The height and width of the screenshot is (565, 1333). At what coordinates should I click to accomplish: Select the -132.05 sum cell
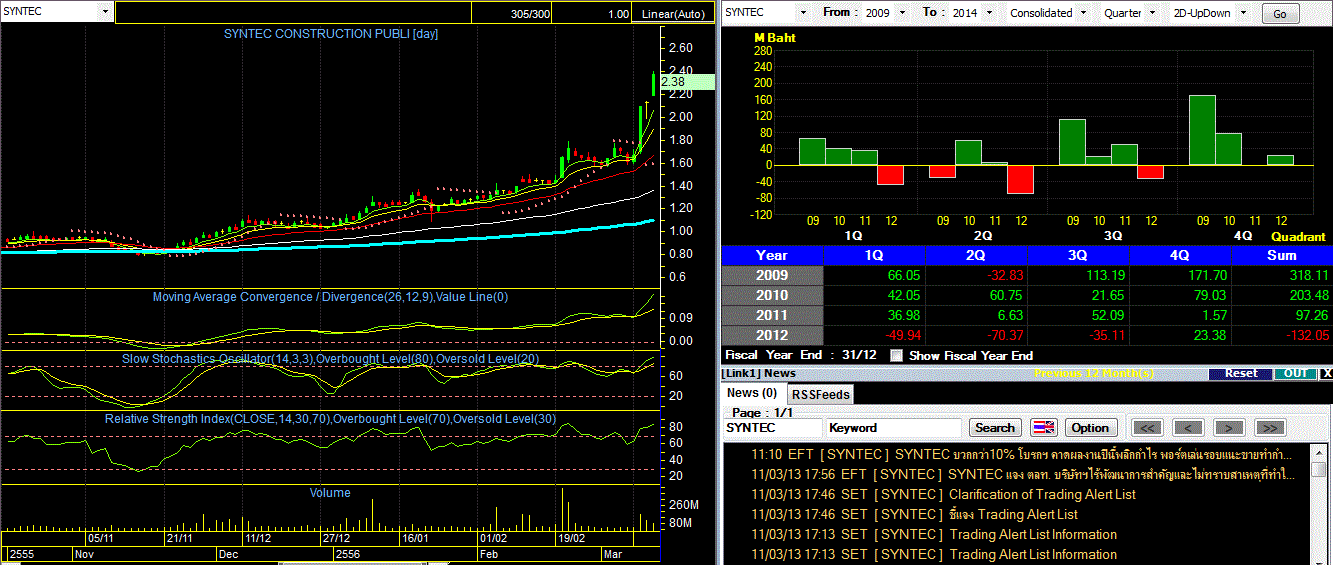pyautogui.click(x=1282, y=335)
